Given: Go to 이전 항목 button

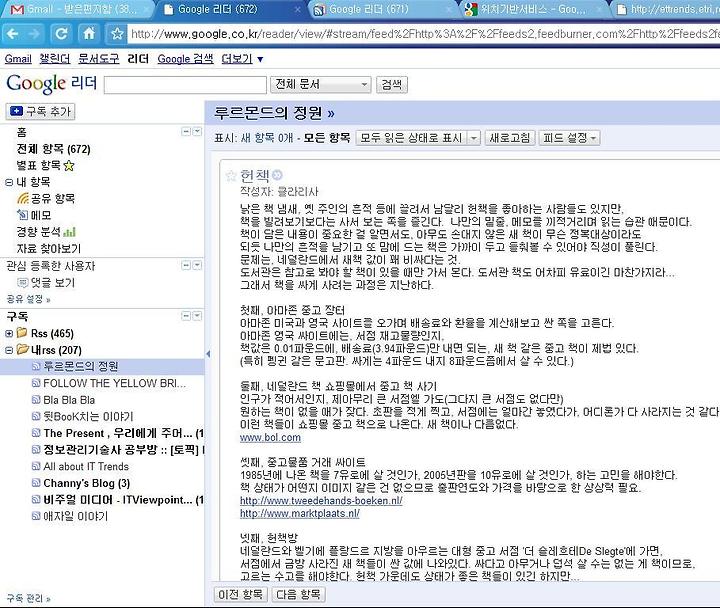Looking at the screenshot, I should pos(240,594).
